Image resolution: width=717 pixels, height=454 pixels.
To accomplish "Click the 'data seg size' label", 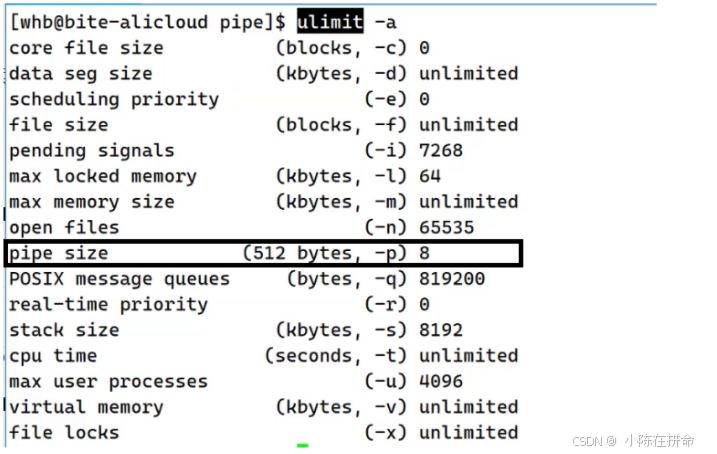I will 81,74.
